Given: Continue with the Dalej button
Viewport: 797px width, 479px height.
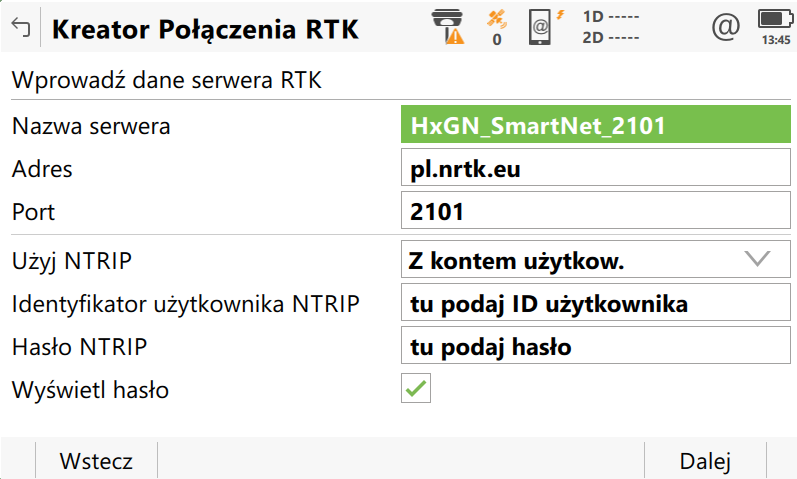Looking at the screenshot, I should click(x=705, y=461).
